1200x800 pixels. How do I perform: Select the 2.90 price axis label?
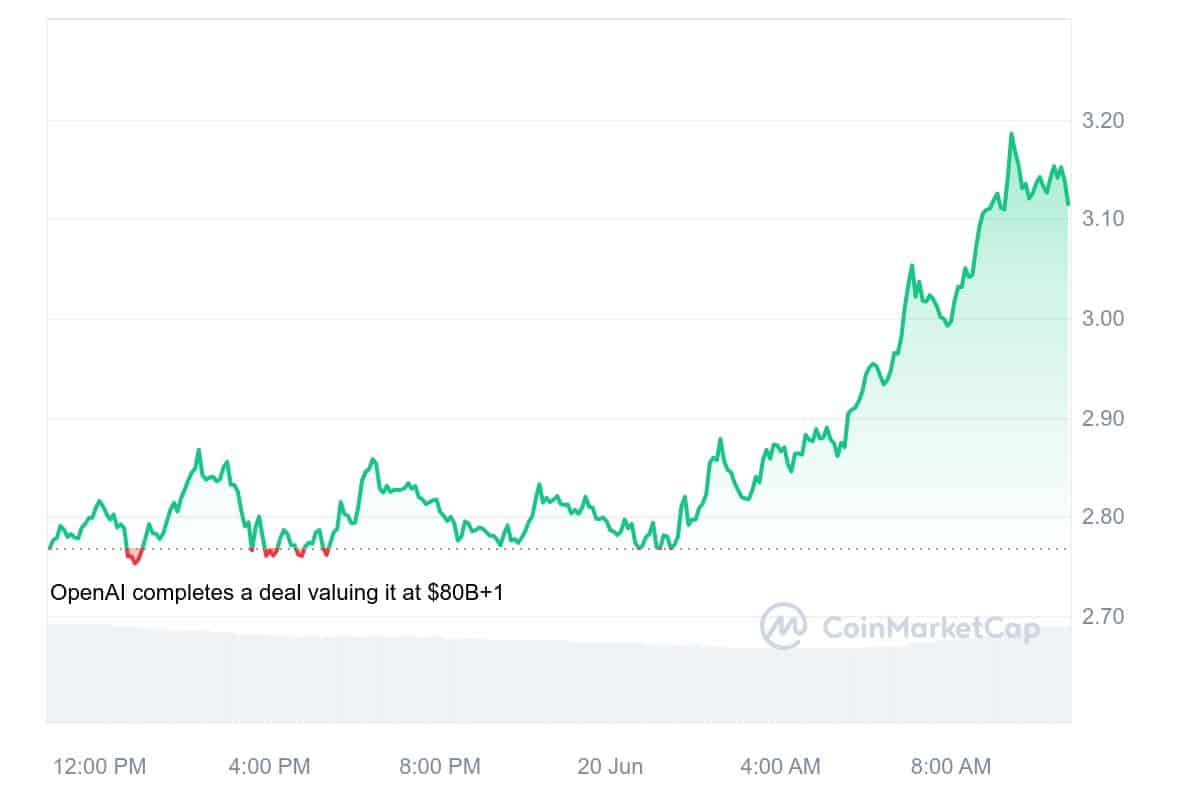pos(1104,417)
